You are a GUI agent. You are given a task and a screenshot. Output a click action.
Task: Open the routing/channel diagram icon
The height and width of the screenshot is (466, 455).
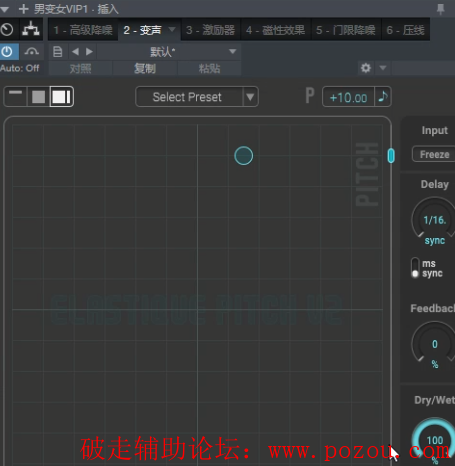coord(31,29)
